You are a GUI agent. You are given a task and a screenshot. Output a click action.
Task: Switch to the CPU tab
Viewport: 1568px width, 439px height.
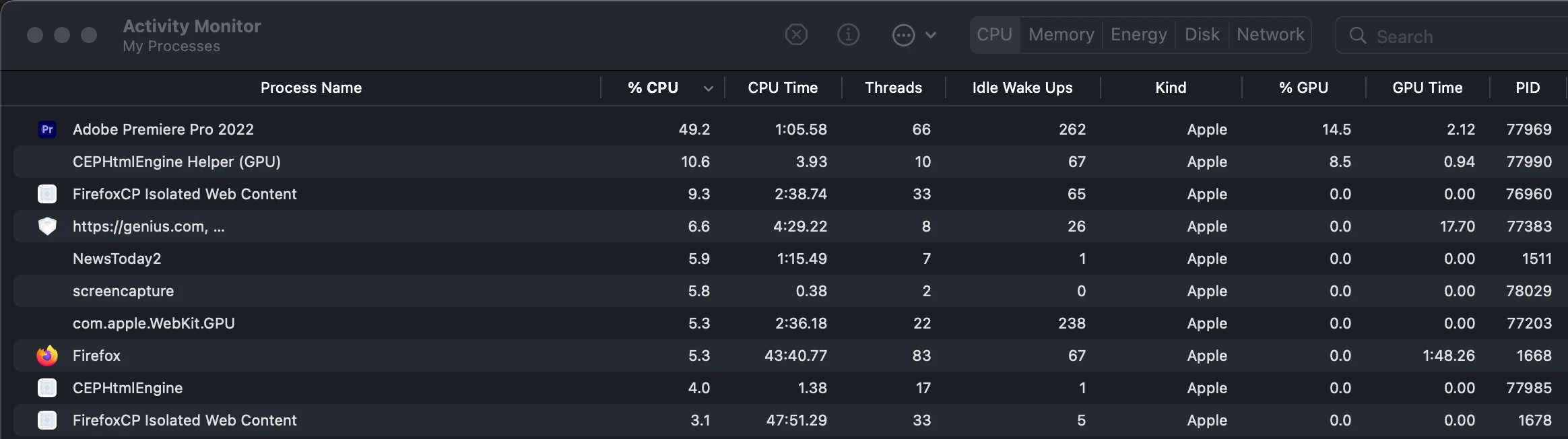click(x=994, y=34)
